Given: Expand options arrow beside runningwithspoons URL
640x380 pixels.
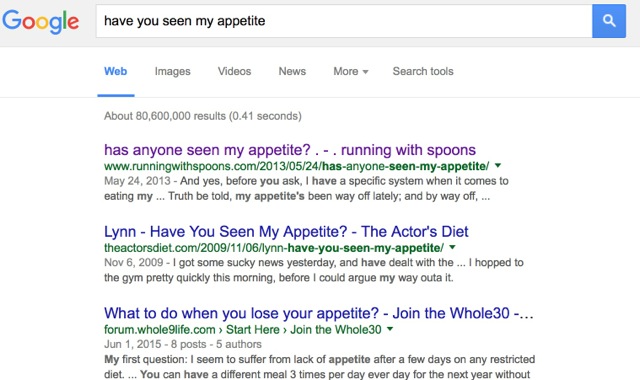Looking at the screenshot, I should pos(498,165).
